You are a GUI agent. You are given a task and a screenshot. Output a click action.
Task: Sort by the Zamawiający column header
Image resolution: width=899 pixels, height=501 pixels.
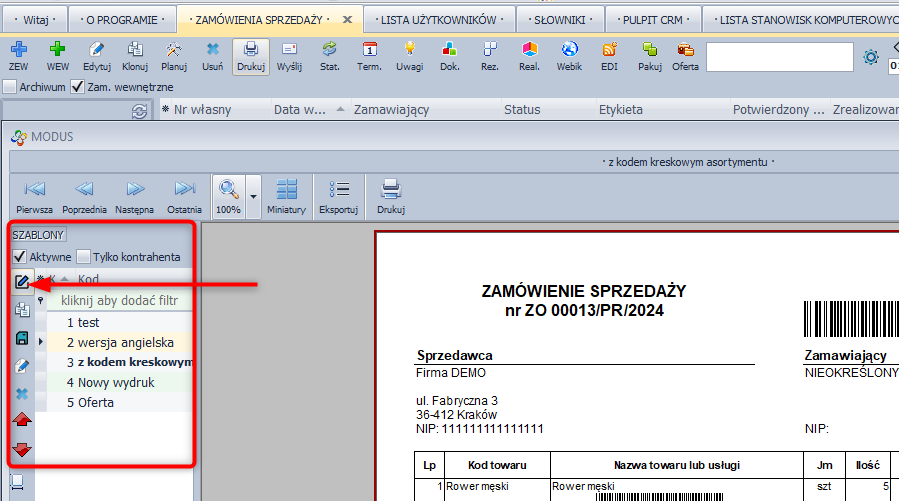[425, 109]
